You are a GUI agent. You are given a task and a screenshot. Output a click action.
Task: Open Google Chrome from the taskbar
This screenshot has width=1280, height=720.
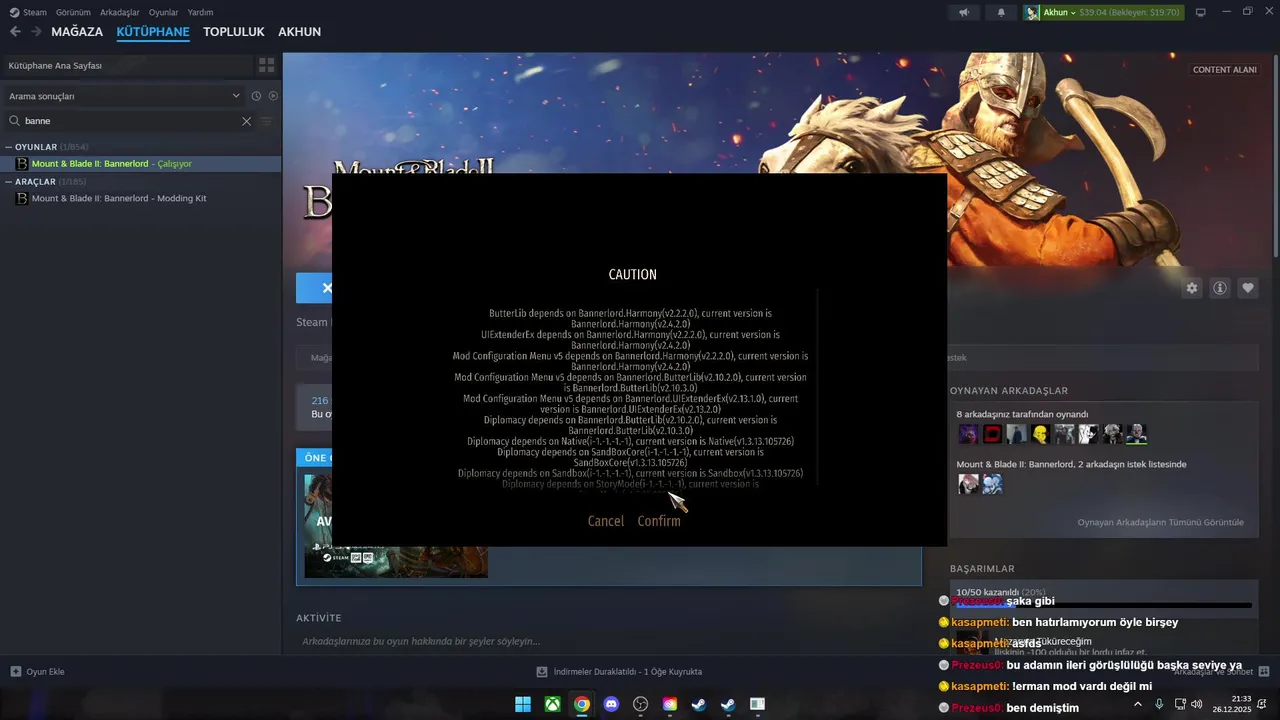pyautogui.click(x=582, y=704)
